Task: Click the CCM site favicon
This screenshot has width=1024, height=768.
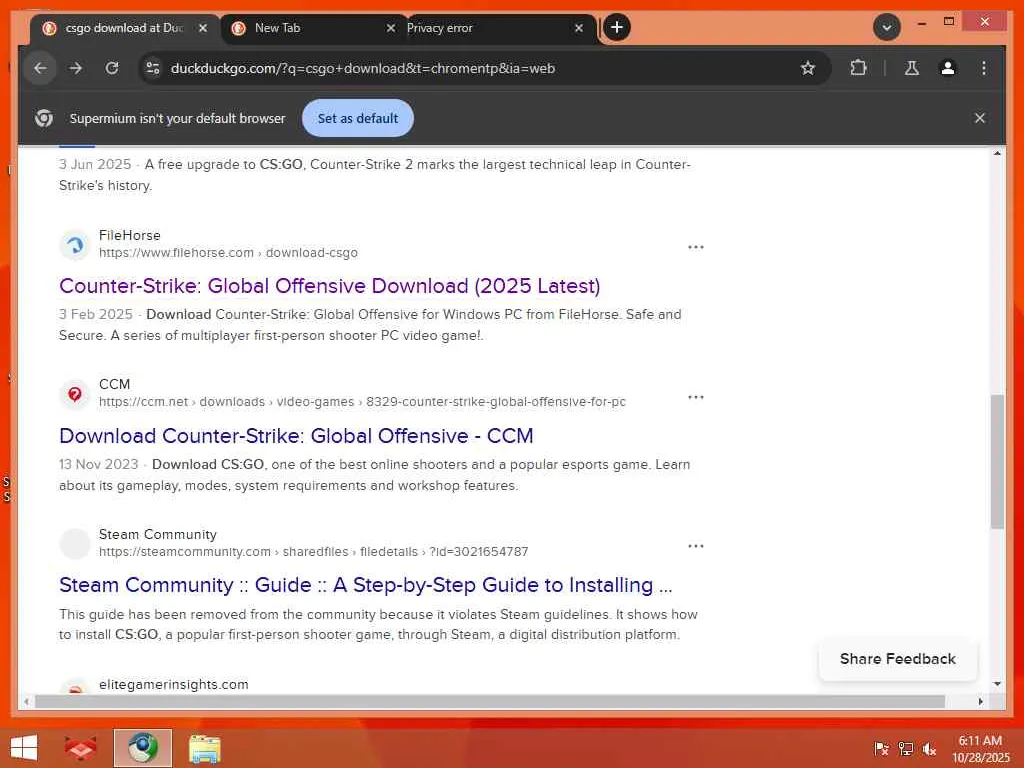Action: 74,394
